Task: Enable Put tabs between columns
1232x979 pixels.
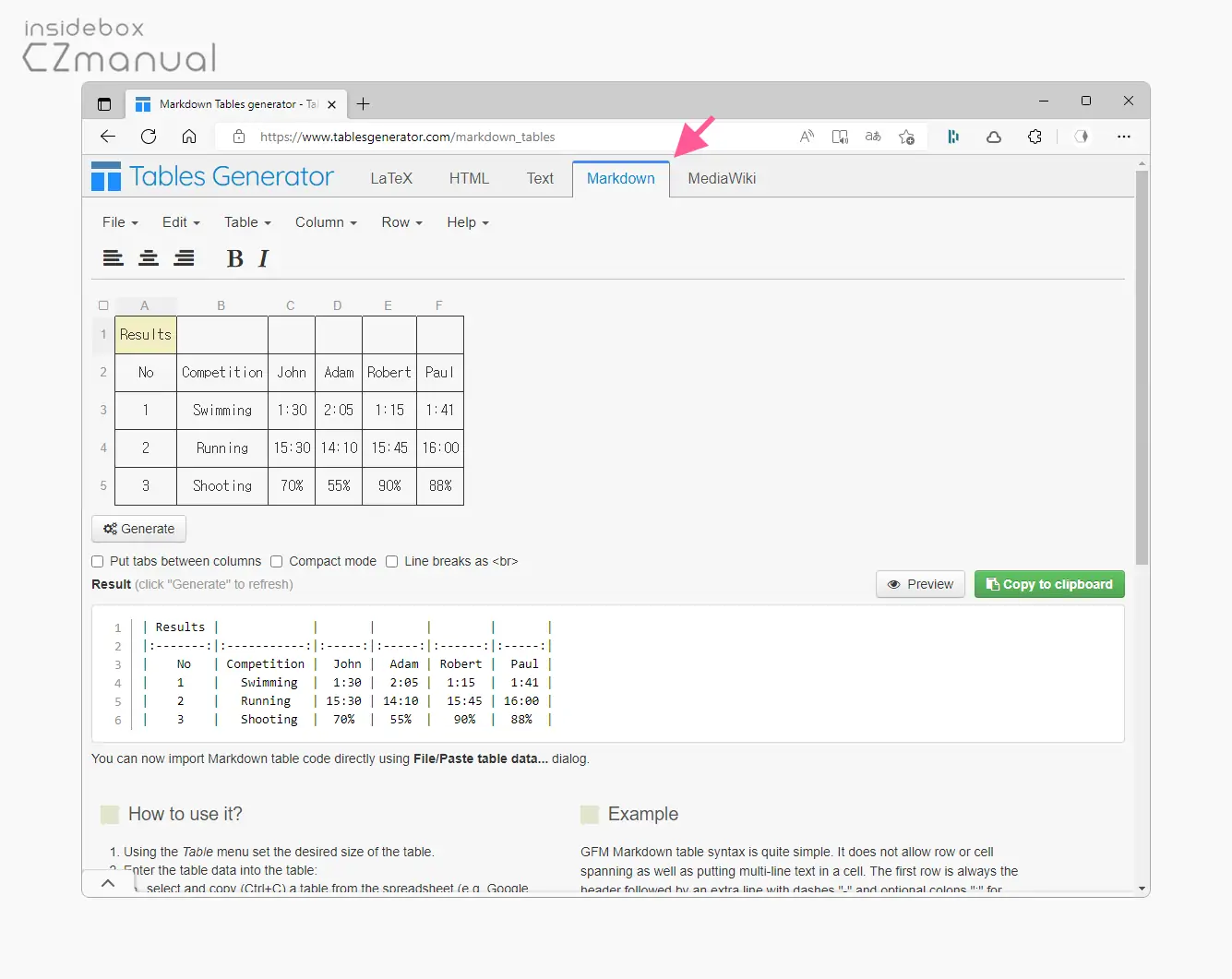Action: click(98, 561)
